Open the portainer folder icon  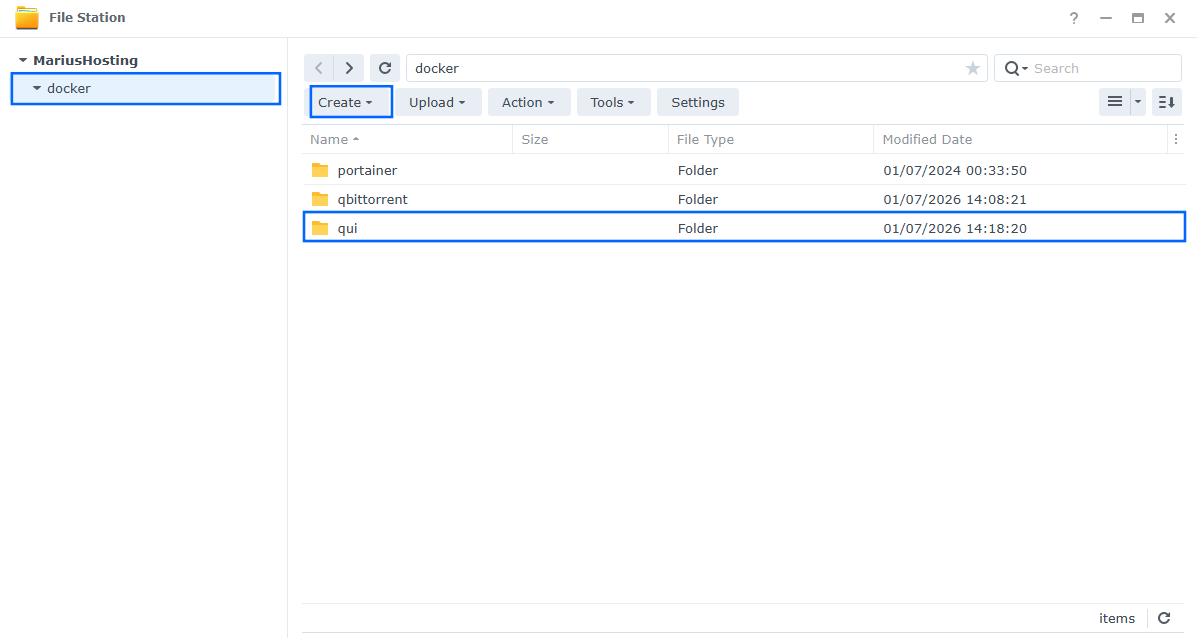coord(320,170)
